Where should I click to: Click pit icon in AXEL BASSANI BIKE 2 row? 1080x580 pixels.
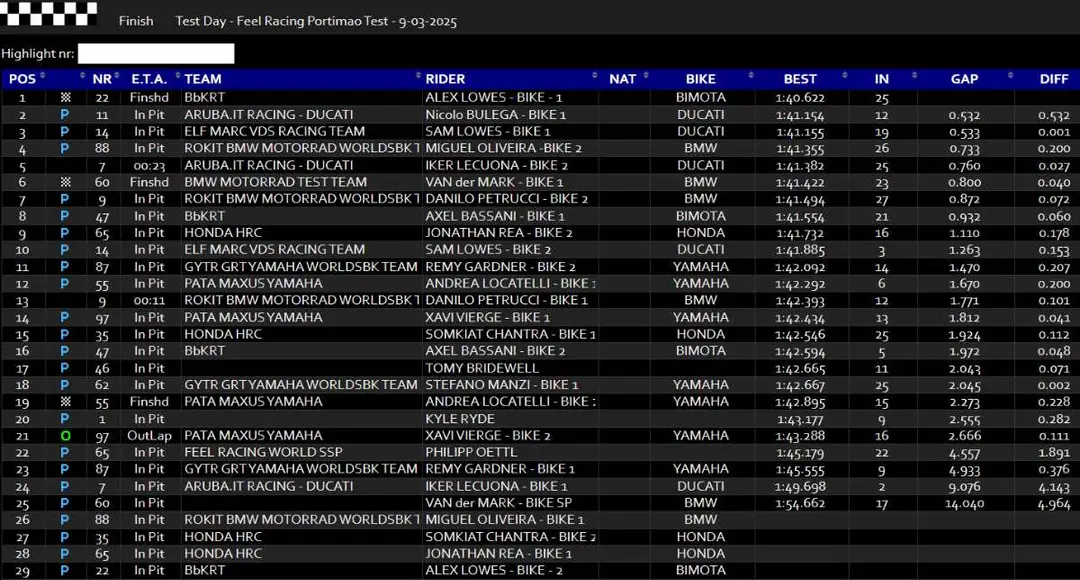tap(65, 351)
